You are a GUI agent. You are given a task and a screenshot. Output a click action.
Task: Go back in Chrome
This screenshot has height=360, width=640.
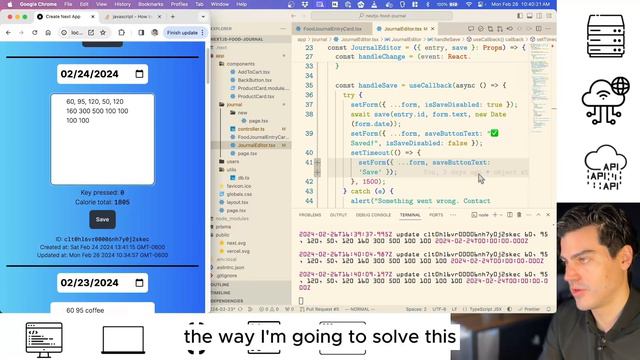(9, 33)
